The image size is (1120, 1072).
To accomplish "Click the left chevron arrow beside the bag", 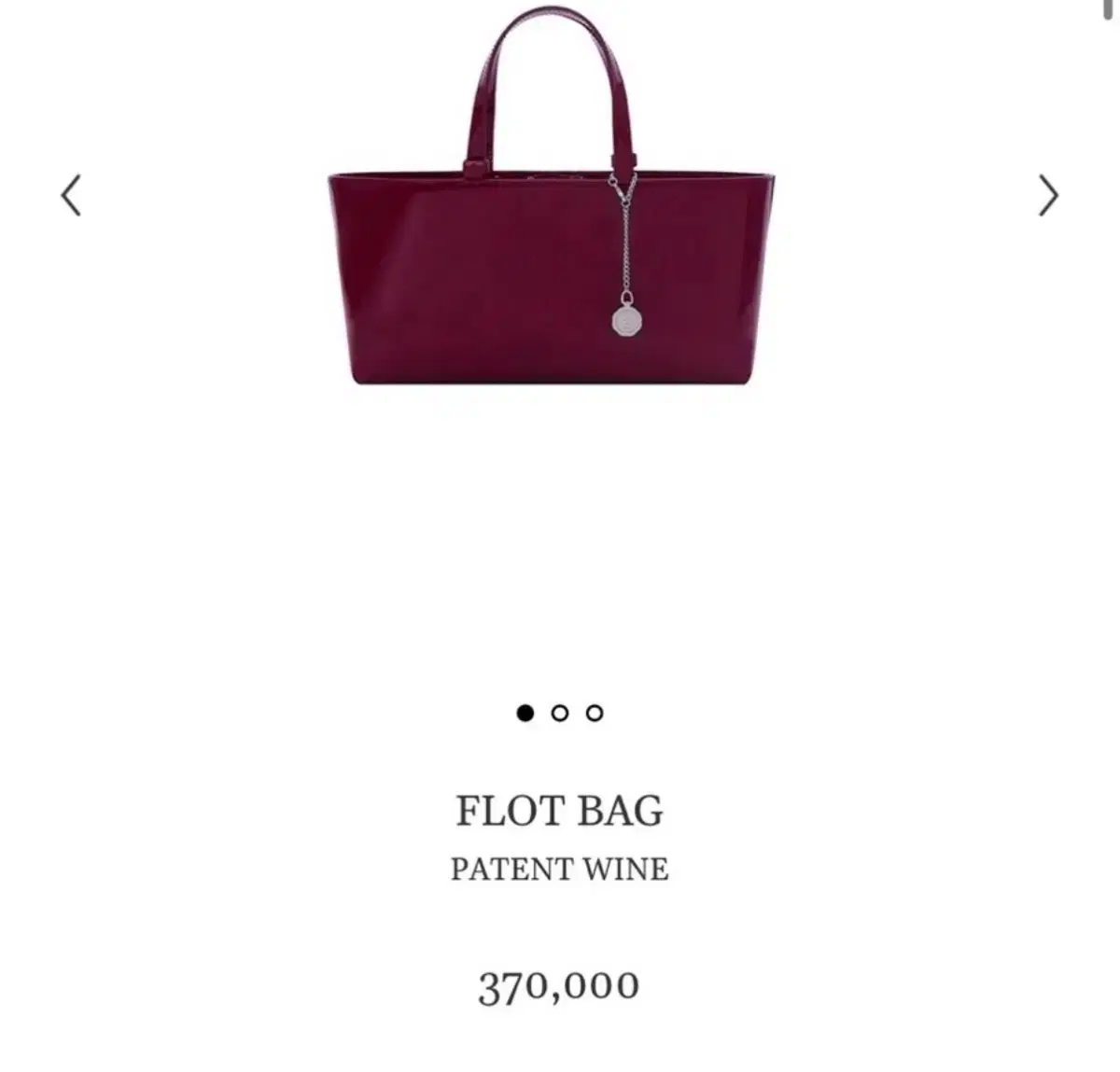I will [71, 196].
